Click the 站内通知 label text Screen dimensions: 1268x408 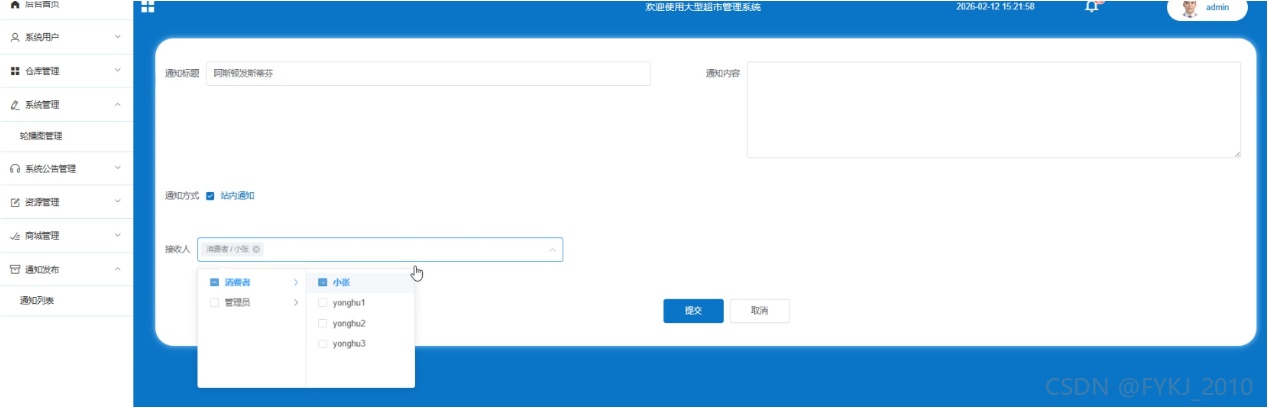tap(238, 196)
